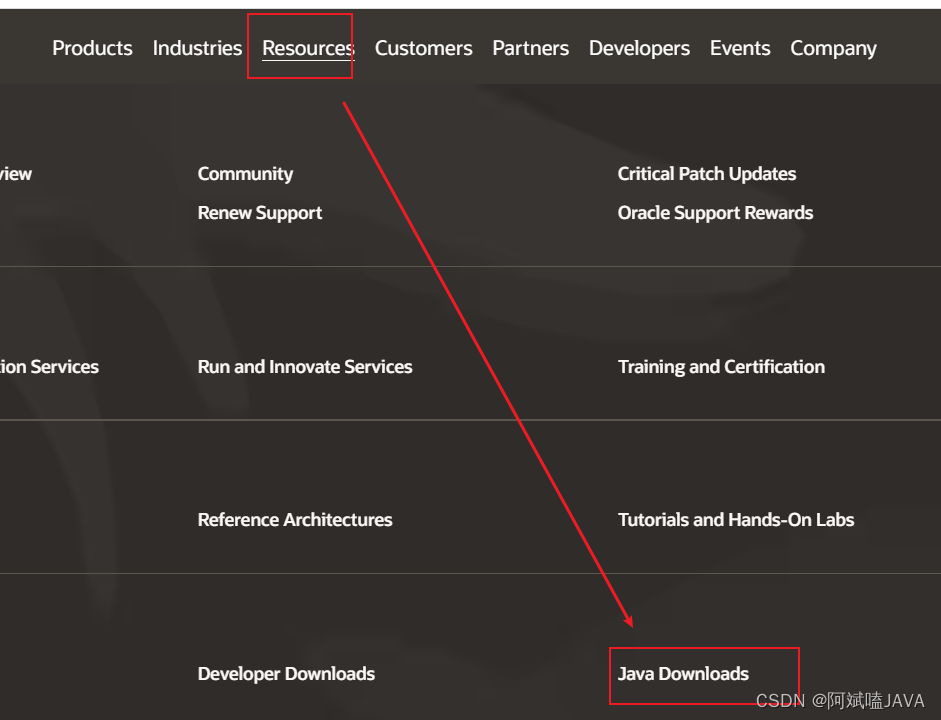Open Critical Patch Updates
Screen dimensions: 941x720
tap(707, 174)
